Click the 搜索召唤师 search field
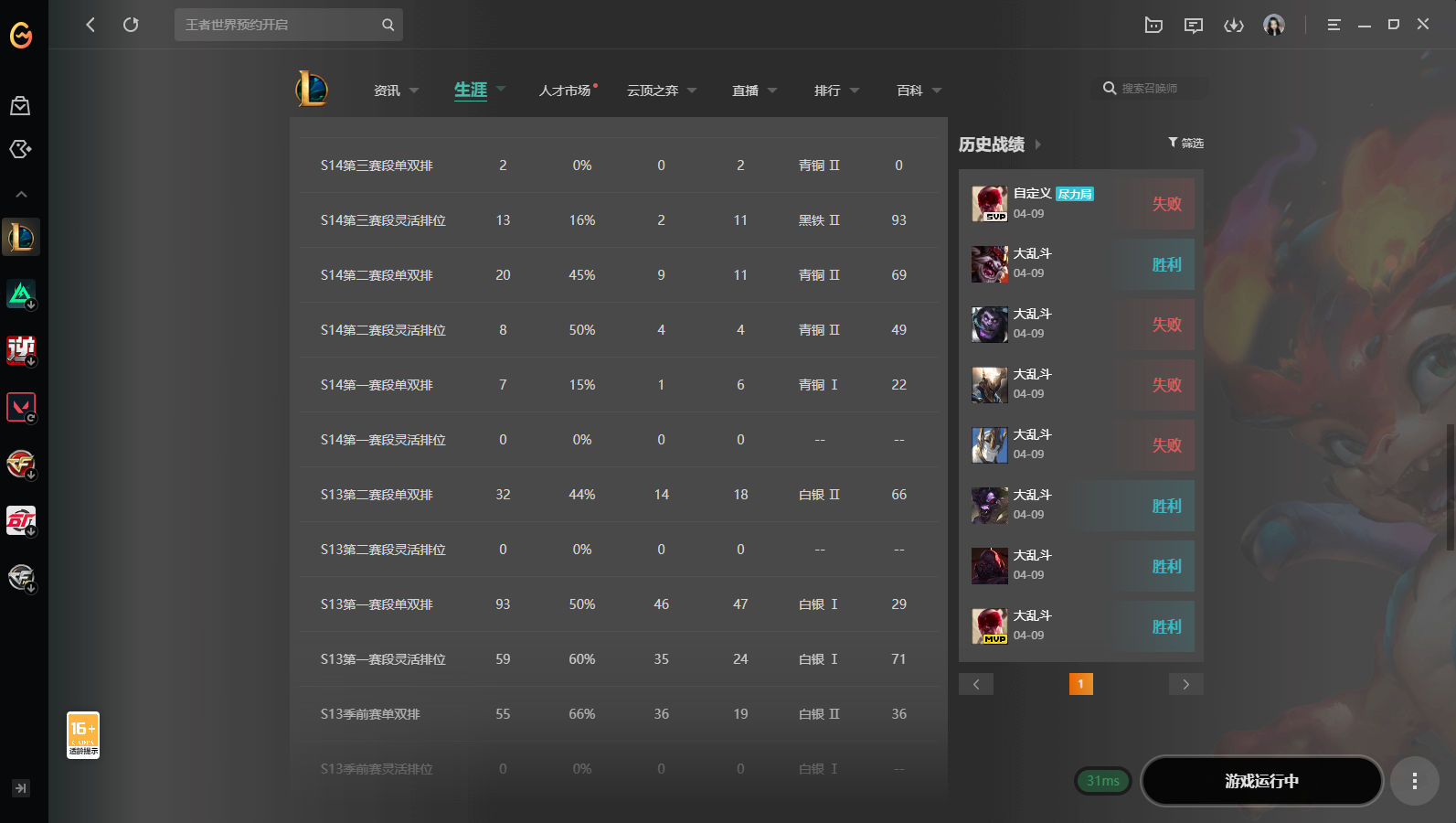 1150,89
